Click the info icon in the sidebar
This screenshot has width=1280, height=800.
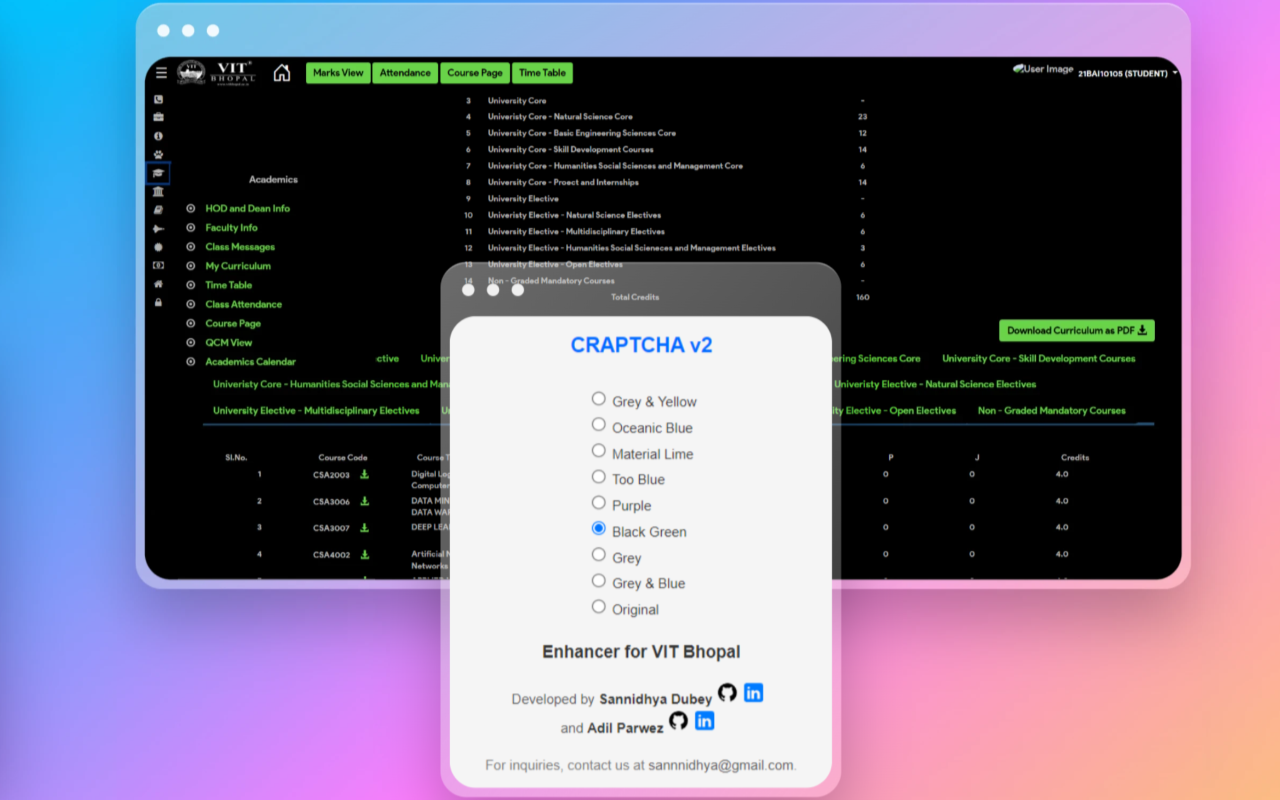tap(158, 136)
